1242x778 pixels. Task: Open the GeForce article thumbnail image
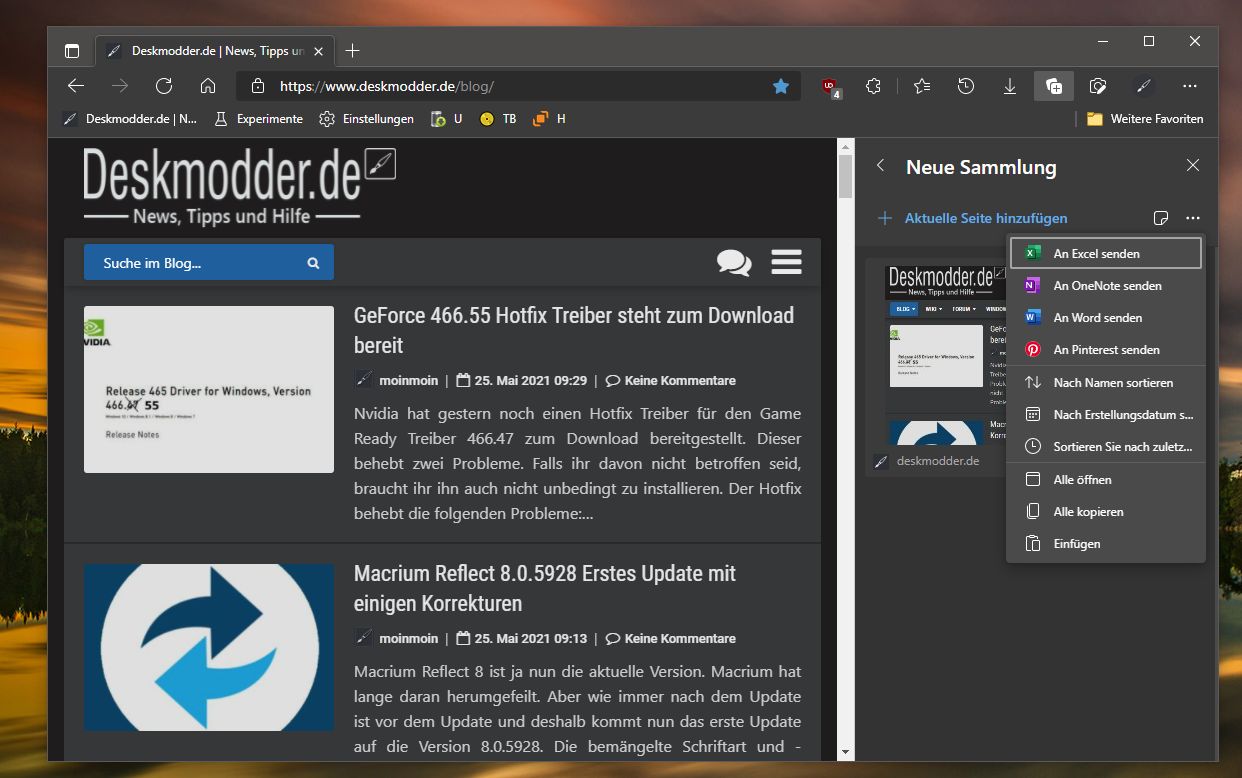click(209, 389)
